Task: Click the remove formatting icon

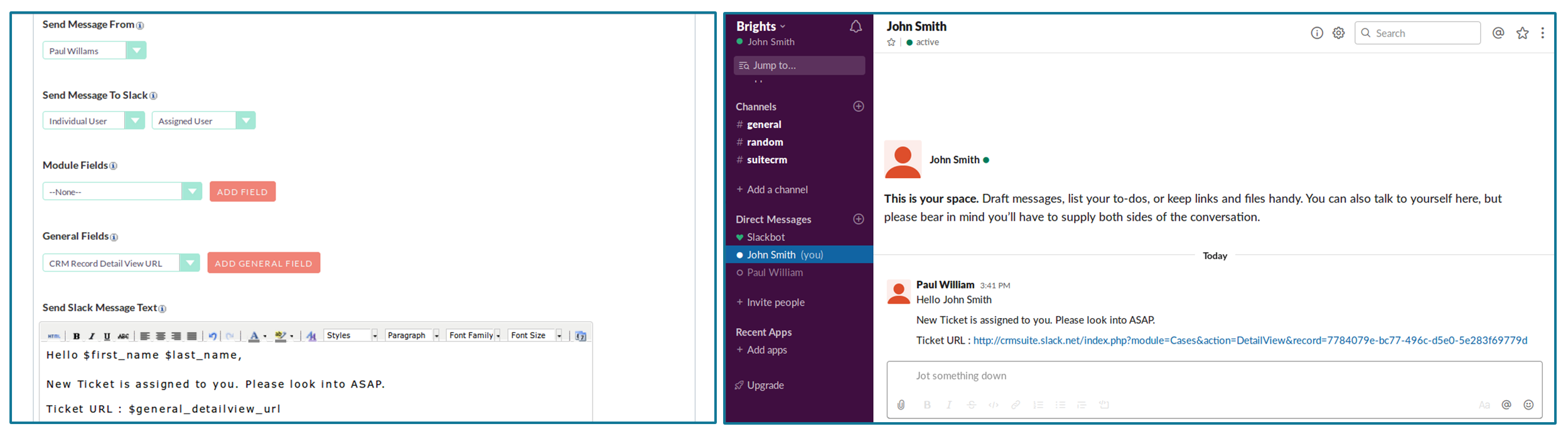Action: pos(311,336)
